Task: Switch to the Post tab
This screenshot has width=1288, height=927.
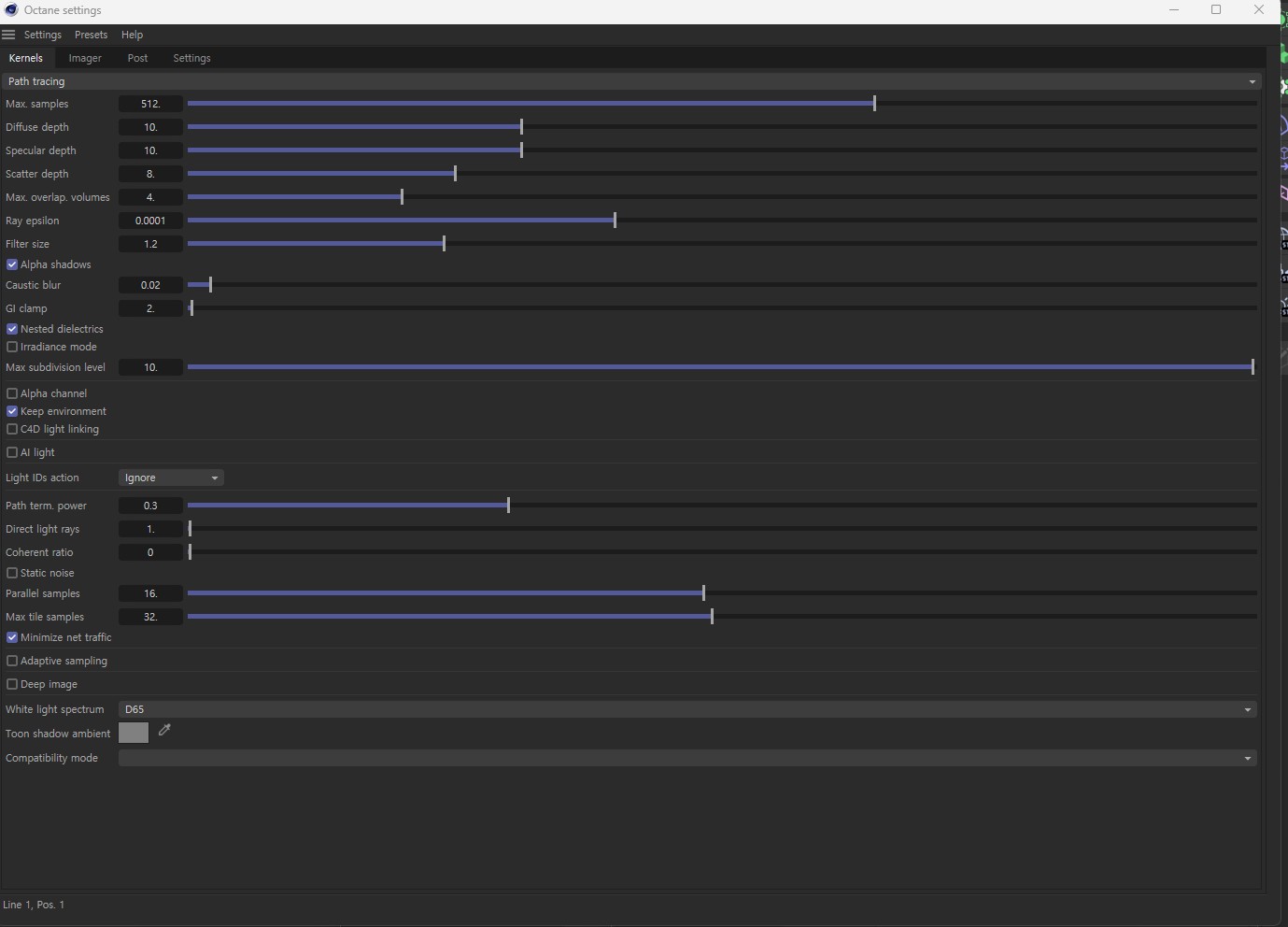Action: [137, 58]
